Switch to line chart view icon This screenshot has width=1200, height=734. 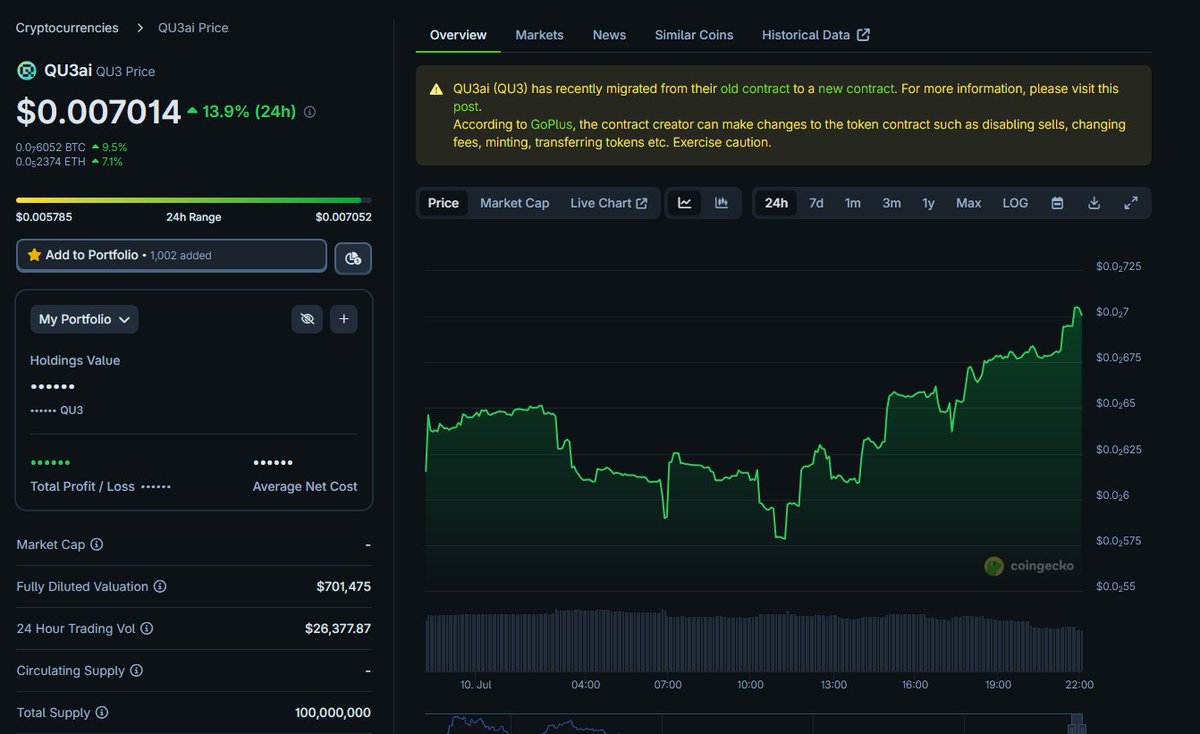coord(685,203)
